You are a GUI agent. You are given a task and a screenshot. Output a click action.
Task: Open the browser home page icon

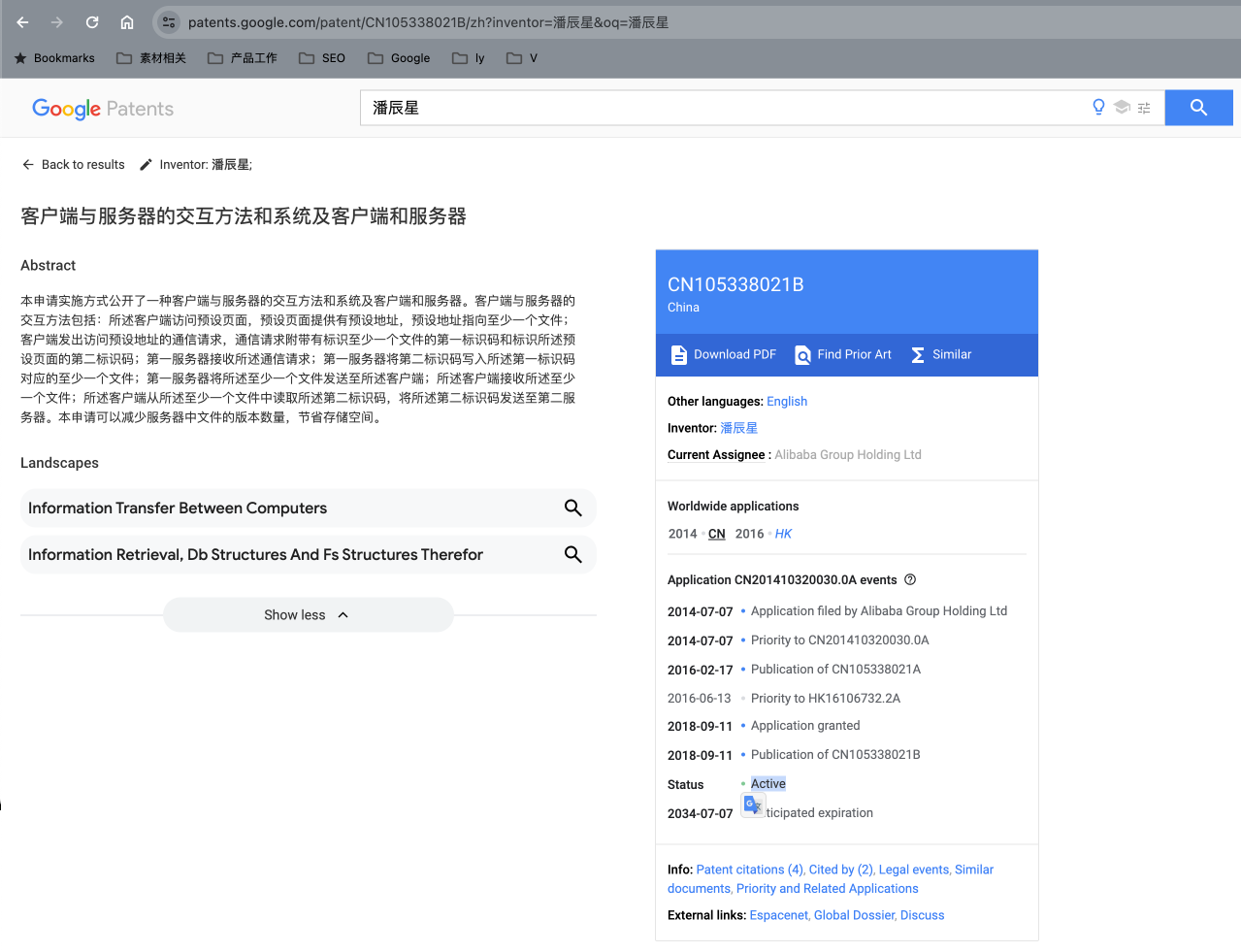127,22
